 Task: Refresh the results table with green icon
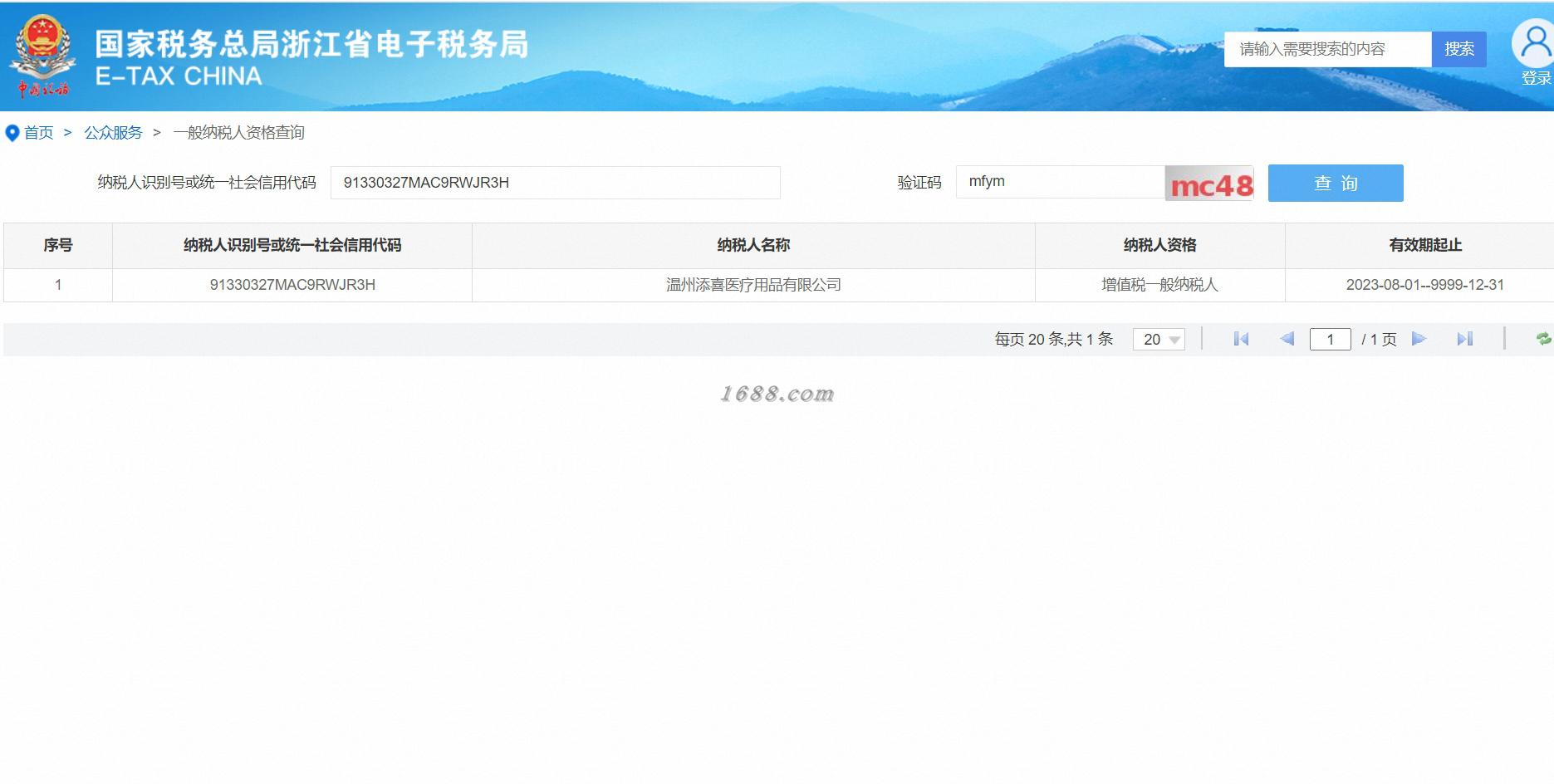[1543, 339]
